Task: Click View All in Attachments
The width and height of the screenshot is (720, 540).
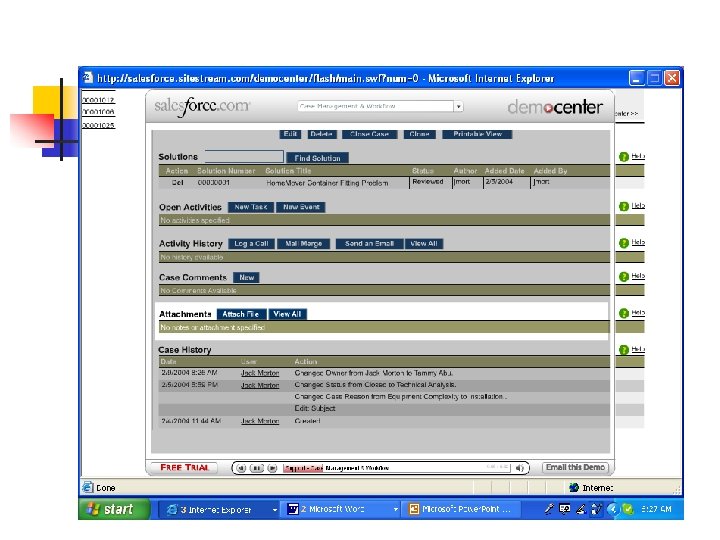Action: 287,314
